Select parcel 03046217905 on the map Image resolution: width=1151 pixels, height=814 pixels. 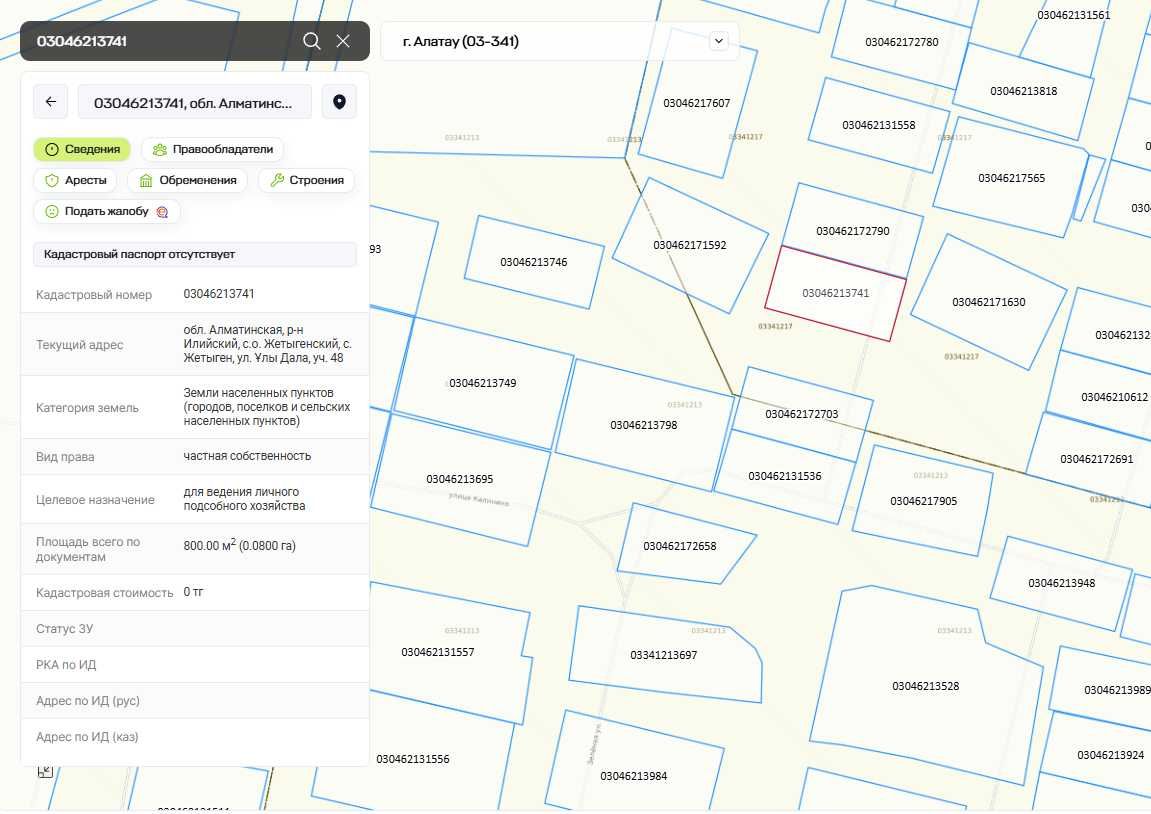coord(923,501)
